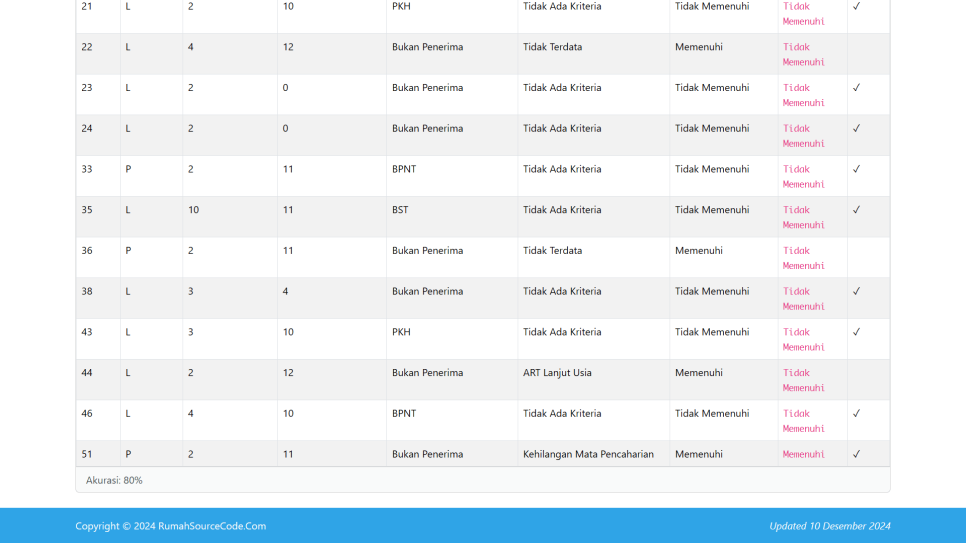This screenshot has height=543, width=966.
Task: Click the checkmark in row 23
Action: coord(856,88)
